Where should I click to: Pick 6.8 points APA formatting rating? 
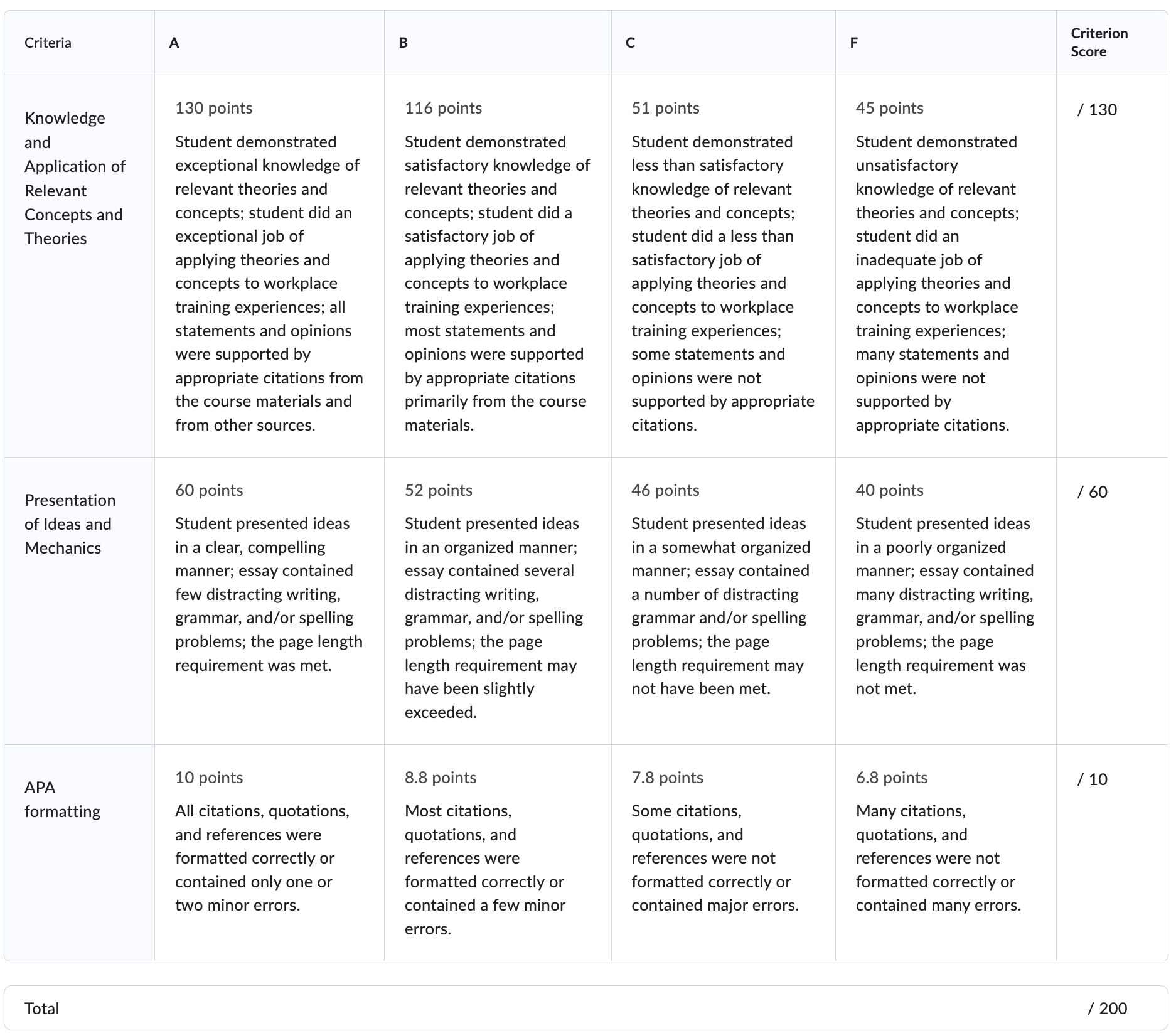[x=946, y=853]
